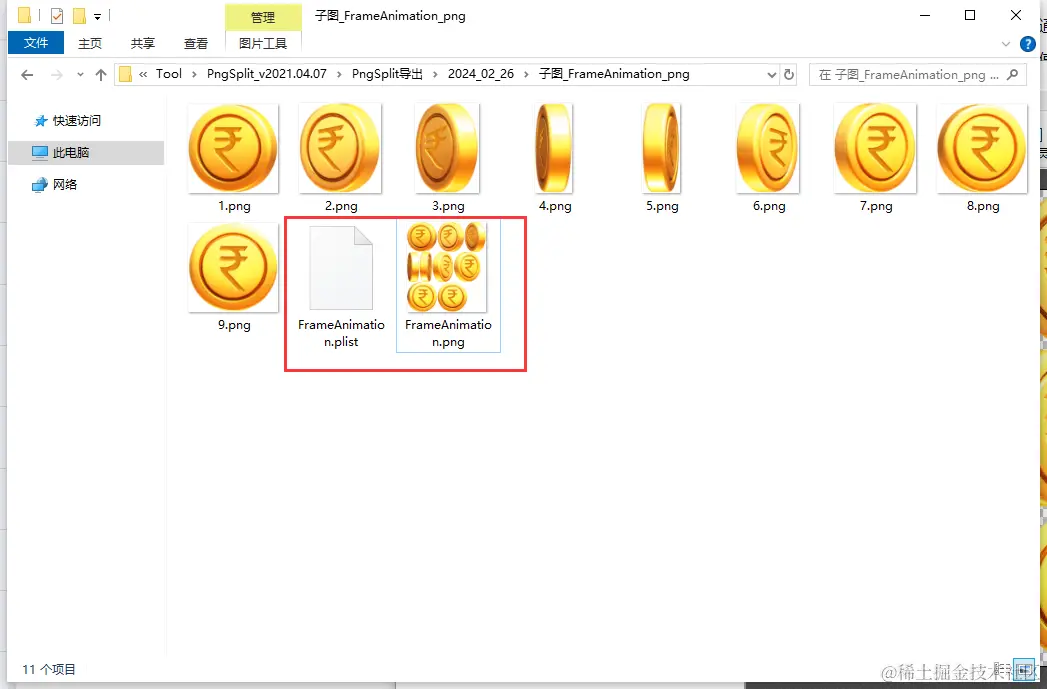Select the FrameAnimation.png sprite sheet thumbnail
Viewport: 1047px width, 689px height.
pyautogui.click(x=447, y=268)
